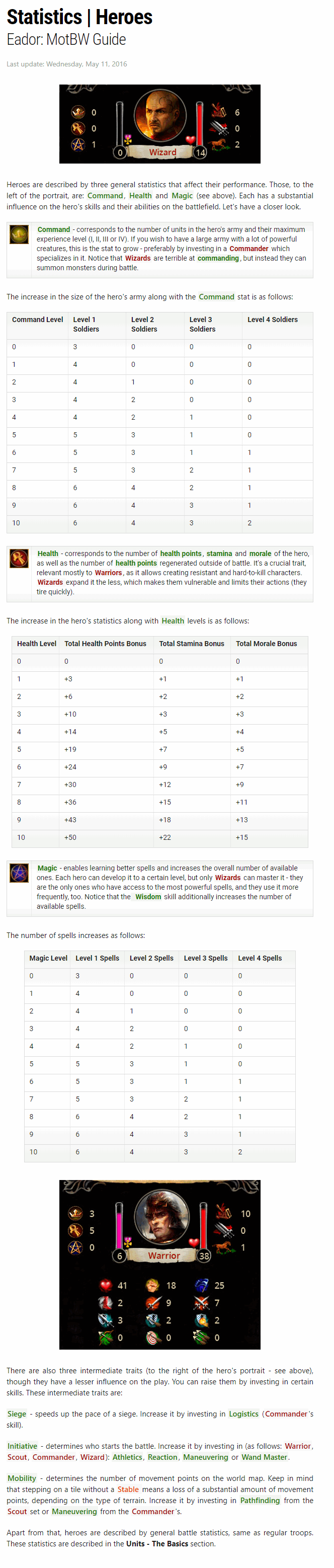This screenshot has height=1568, width=334.
Task: Click the Siege icon right of the Wizard portrait
Action: tap(218, 112)
